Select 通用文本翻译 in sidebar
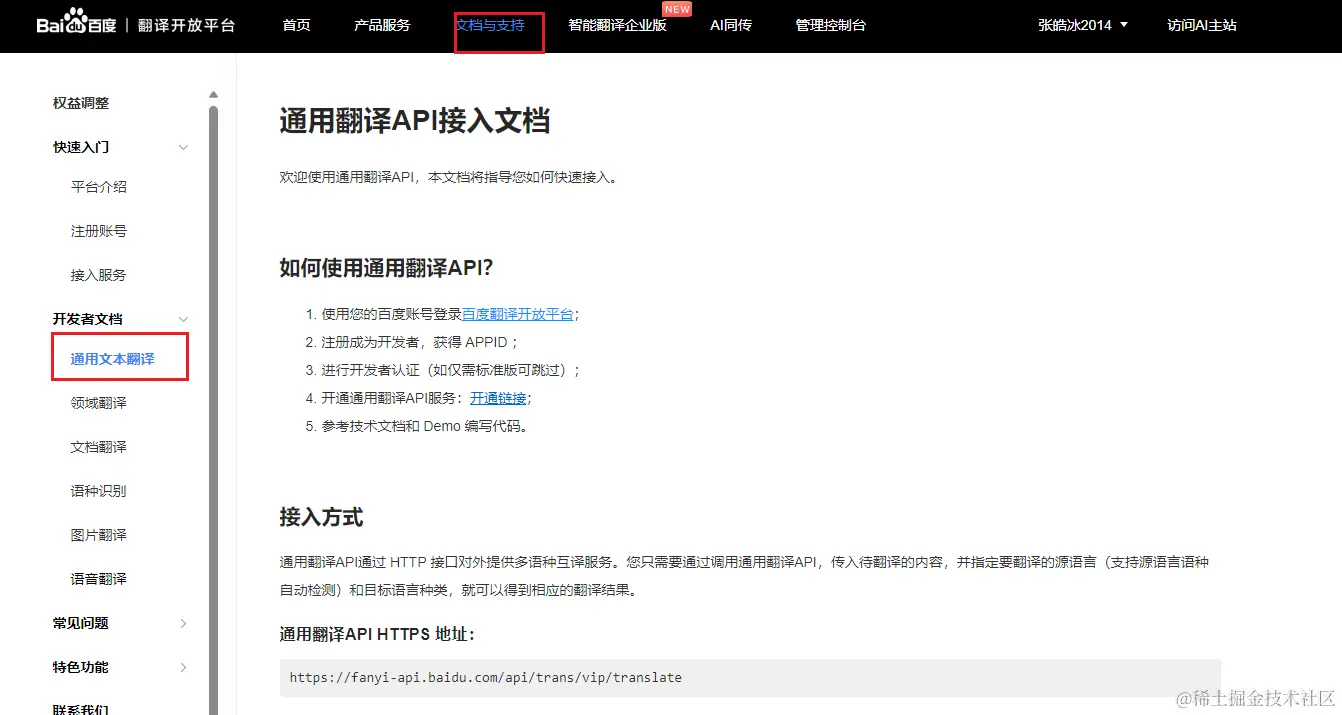The image size is (1342, 715). (113, 359)
